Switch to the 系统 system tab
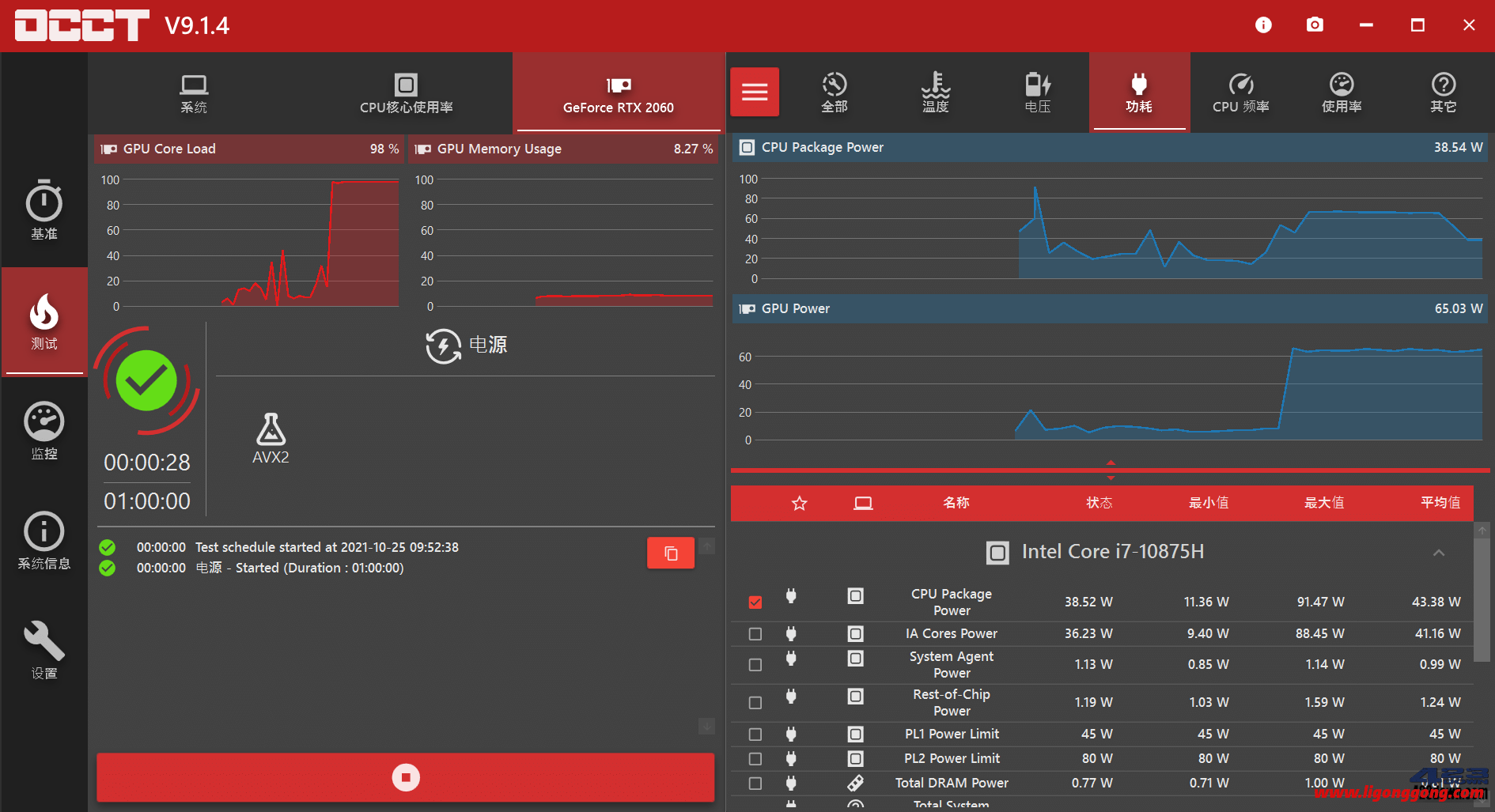Image resolution: width=1495 pixels, height=812 pixels. [x=194, y=93]
